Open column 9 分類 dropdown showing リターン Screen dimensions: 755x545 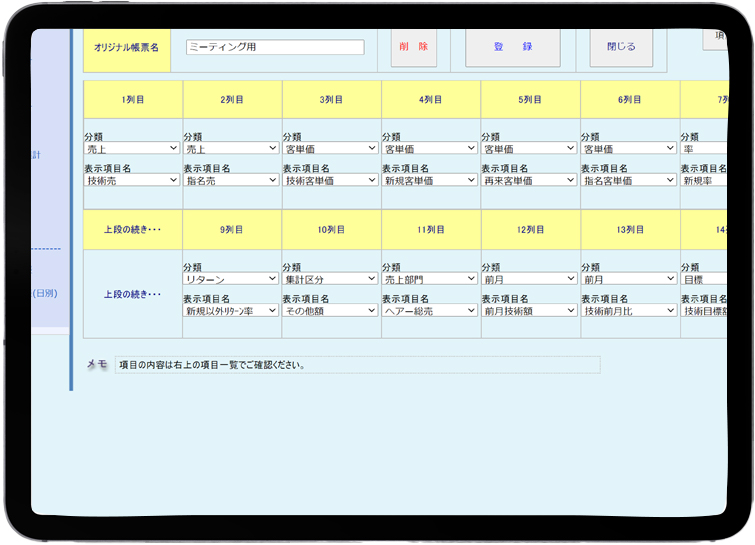click(x=231, y=279)
